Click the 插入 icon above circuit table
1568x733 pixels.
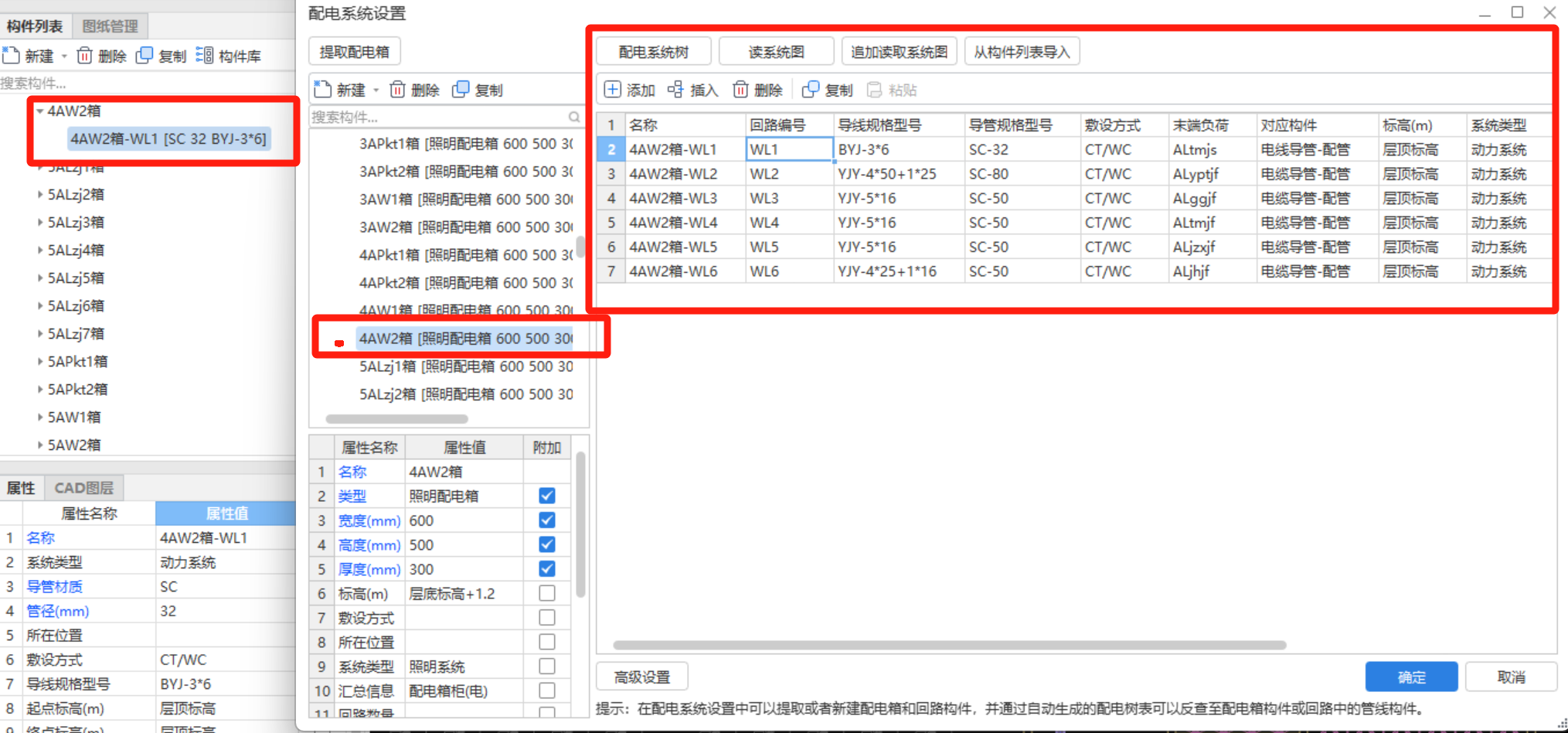tap(675, 90)
